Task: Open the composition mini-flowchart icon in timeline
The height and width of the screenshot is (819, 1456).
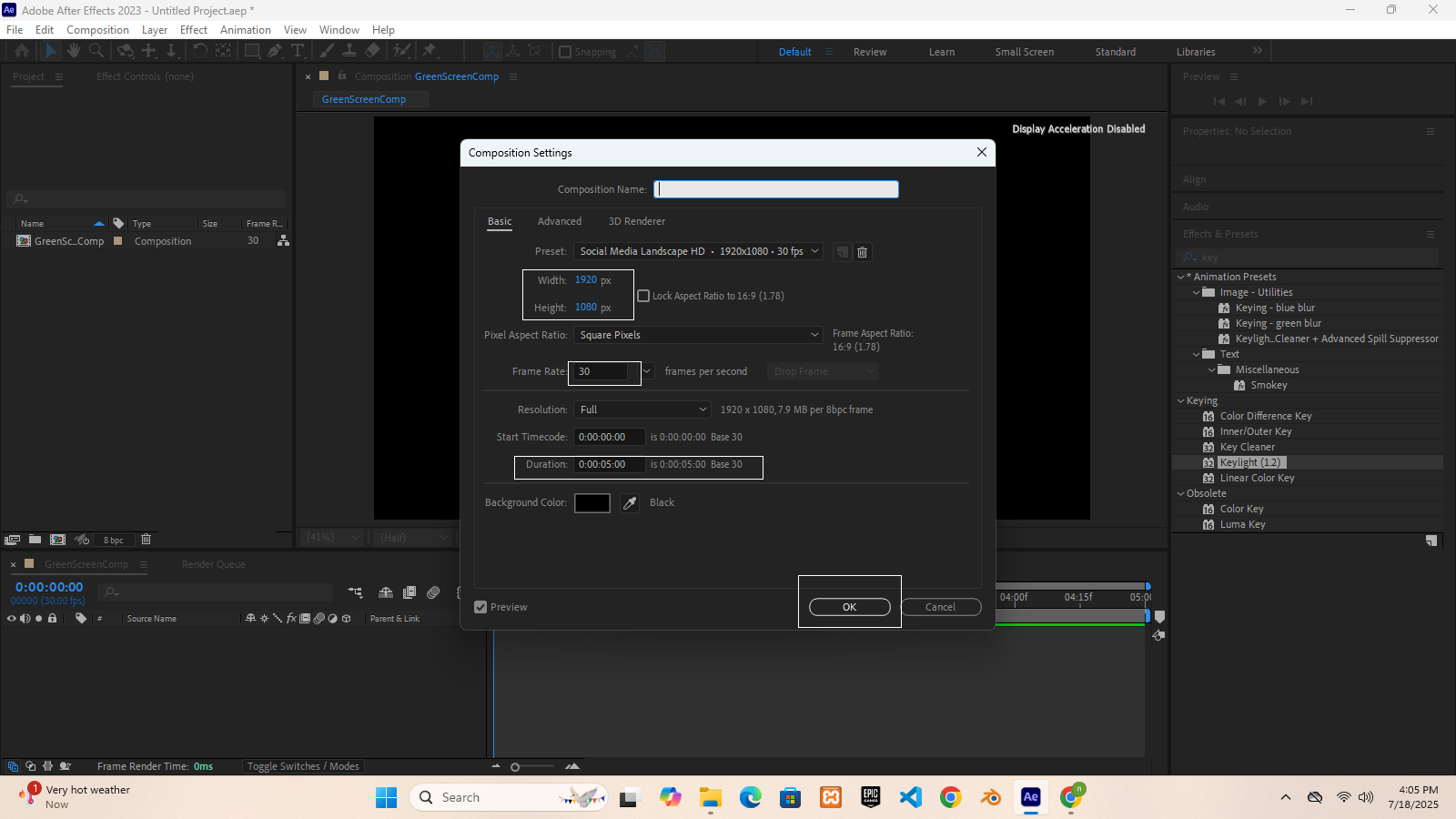Action: (355, 592)
